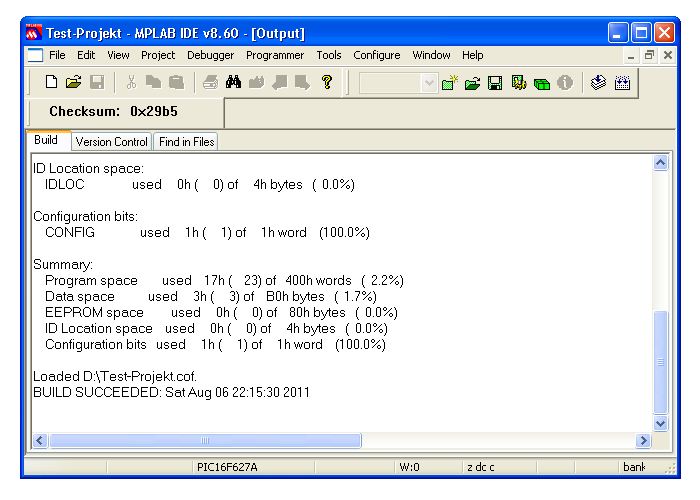The image size is (700, 500).
Task: Click the Build Options icon
Action: pyautogui.click(x=519, y=83)
